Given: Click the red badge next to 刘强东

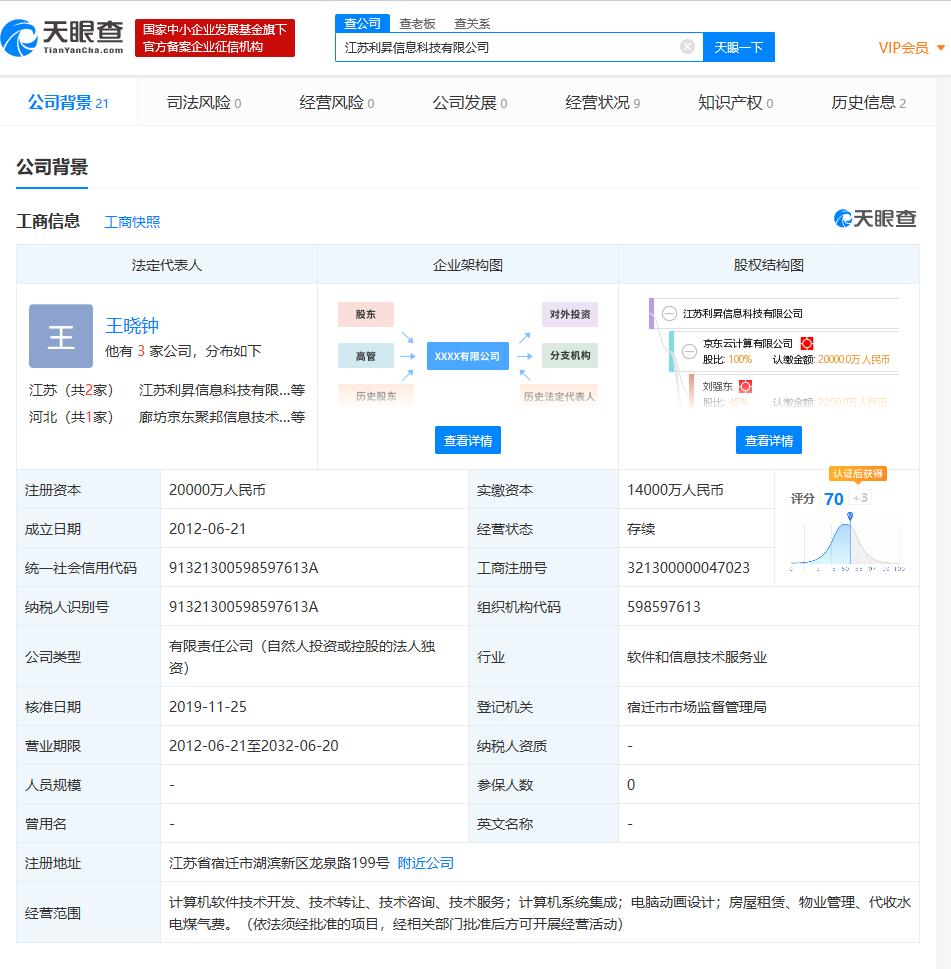Looking at the screenshot, I should 745,386.
